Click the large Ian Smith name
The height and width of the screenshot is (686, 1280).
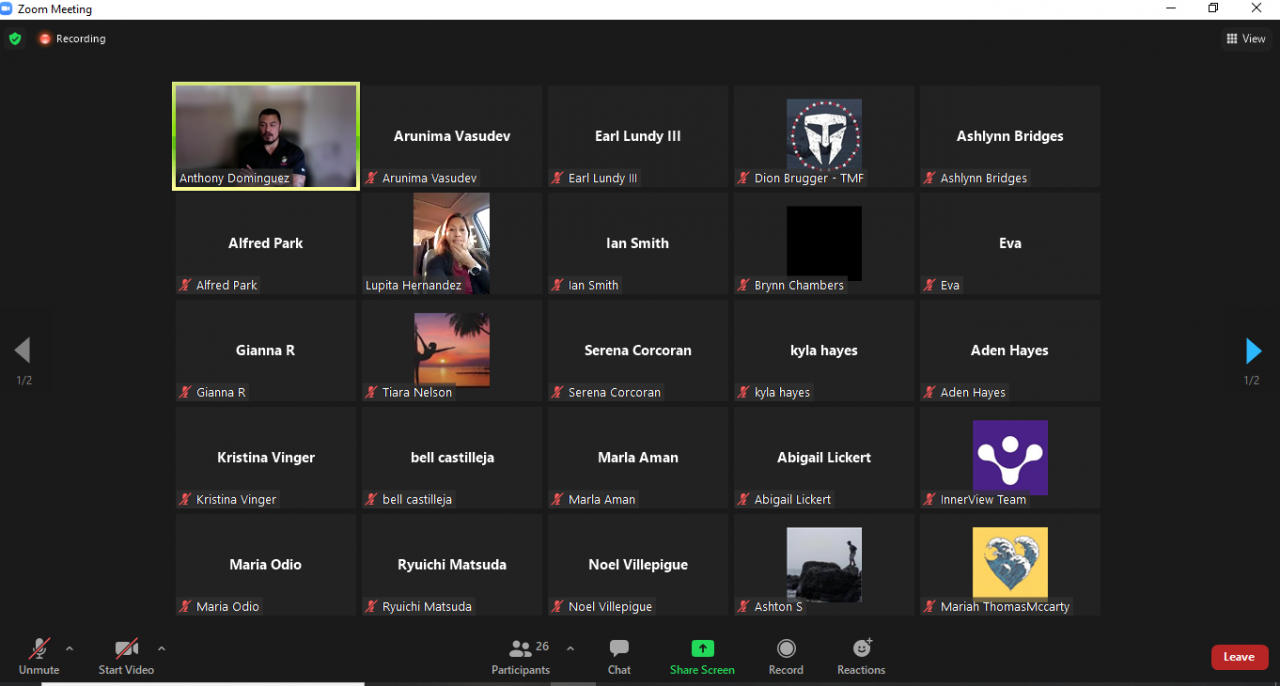638,243
